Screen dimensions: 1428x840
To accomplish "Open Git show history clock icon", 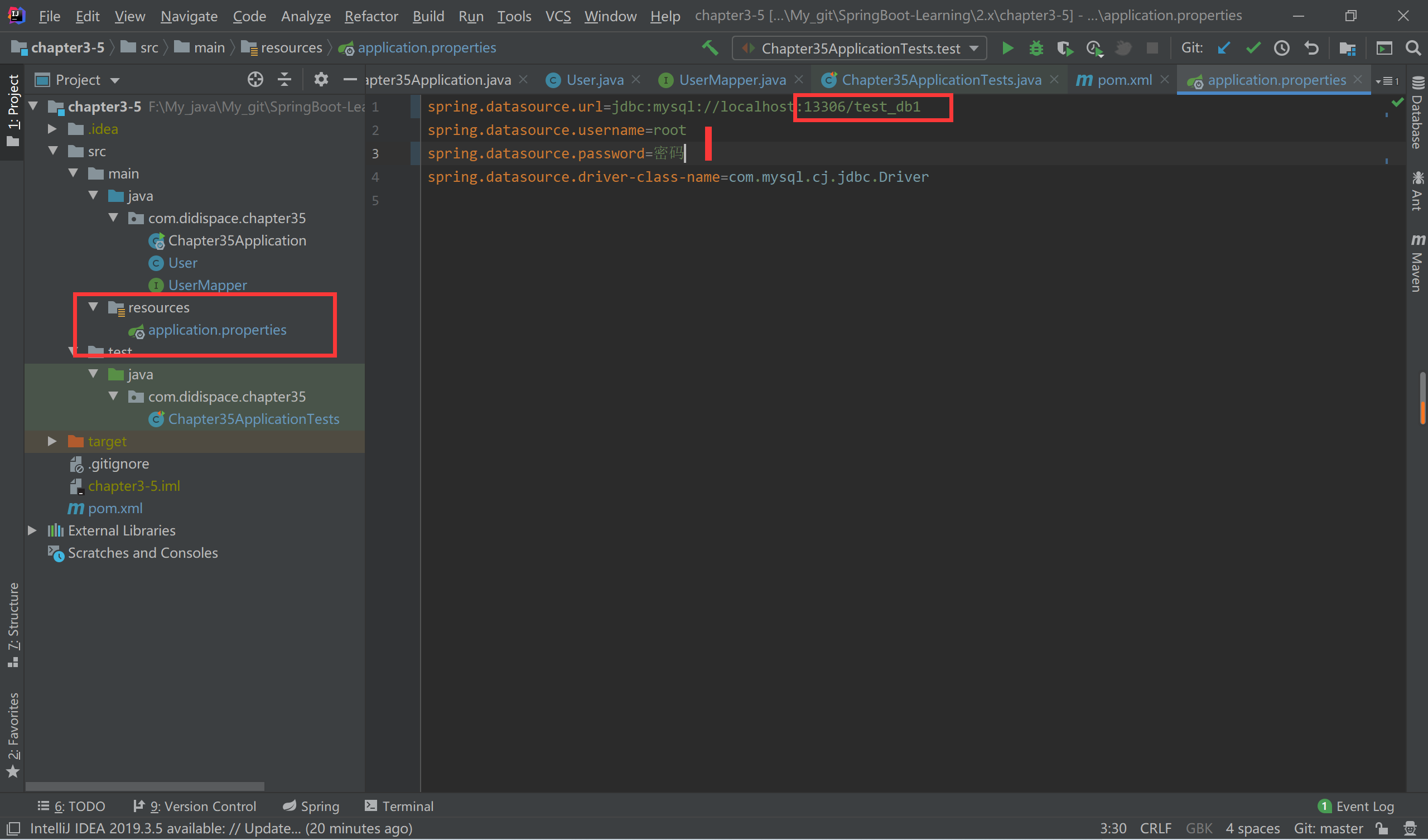I will point(1282,48).
